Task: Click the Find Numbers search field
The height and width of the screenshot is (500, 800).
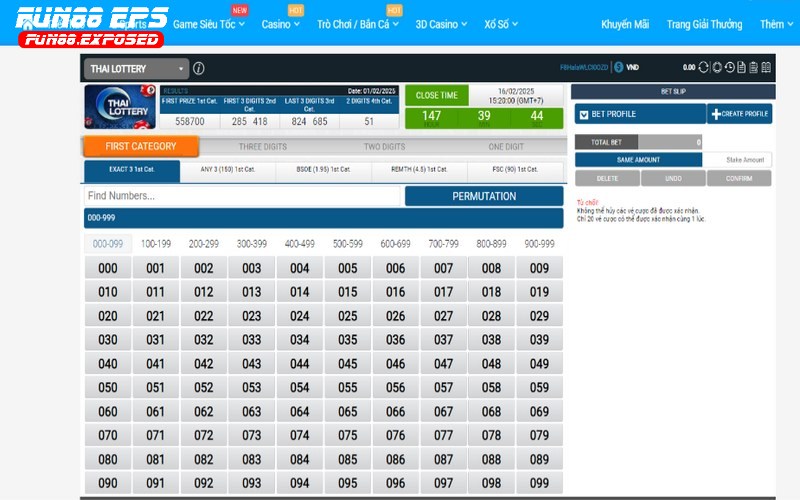Action: tap(242, 196)
